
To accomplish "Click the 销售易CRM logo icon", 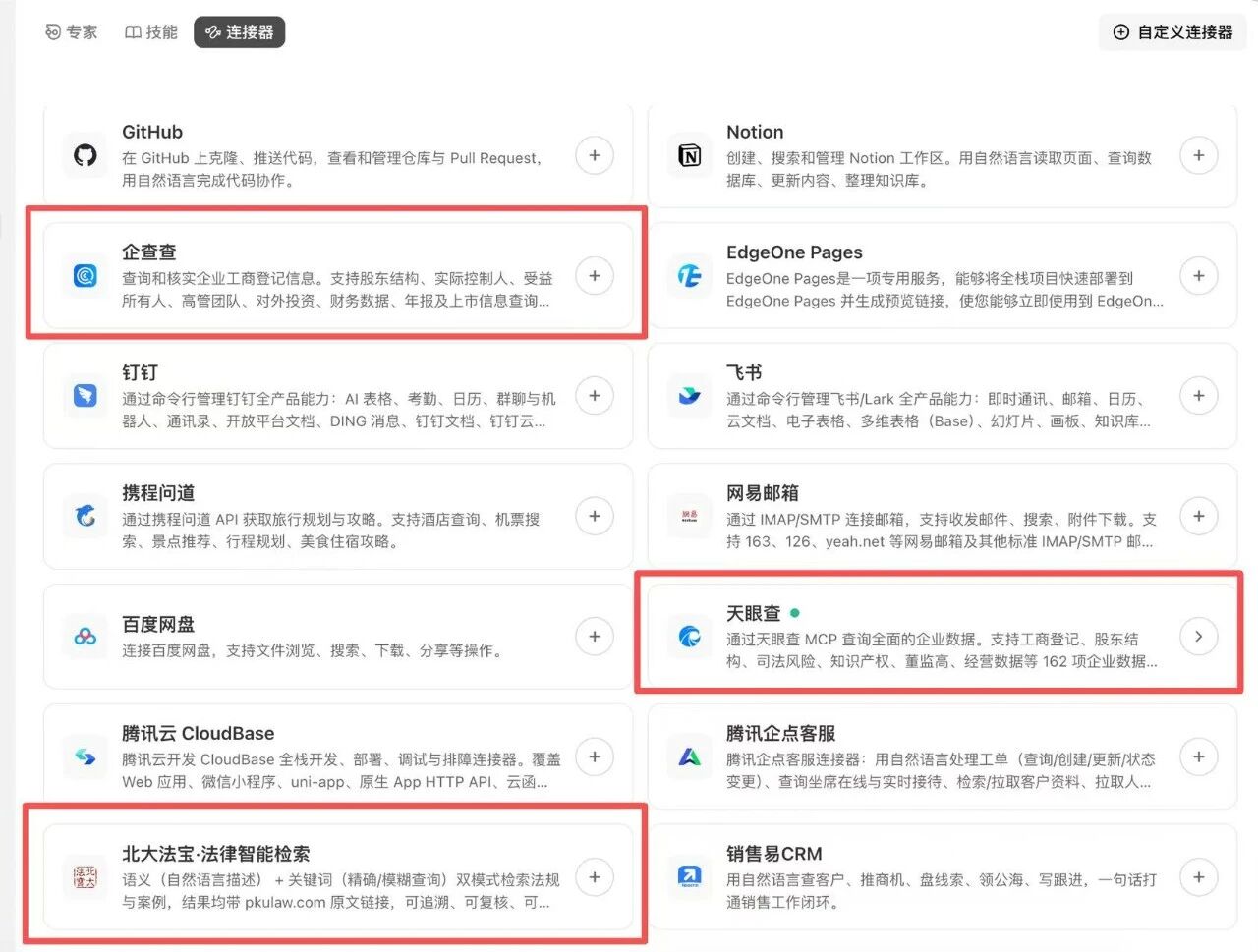I will 690,877.
